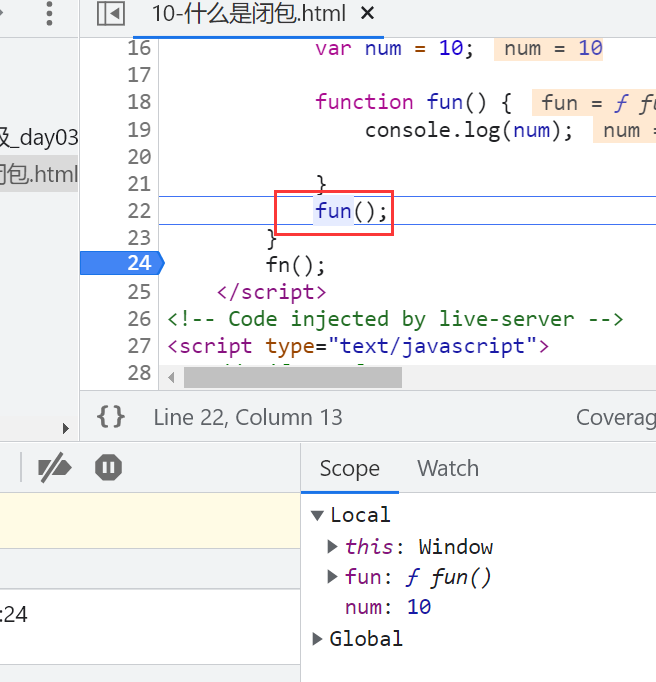This screenshot has width=656, height=682.
Task: Toggle the breakpoint on line 24
Action: click(138, 264)
